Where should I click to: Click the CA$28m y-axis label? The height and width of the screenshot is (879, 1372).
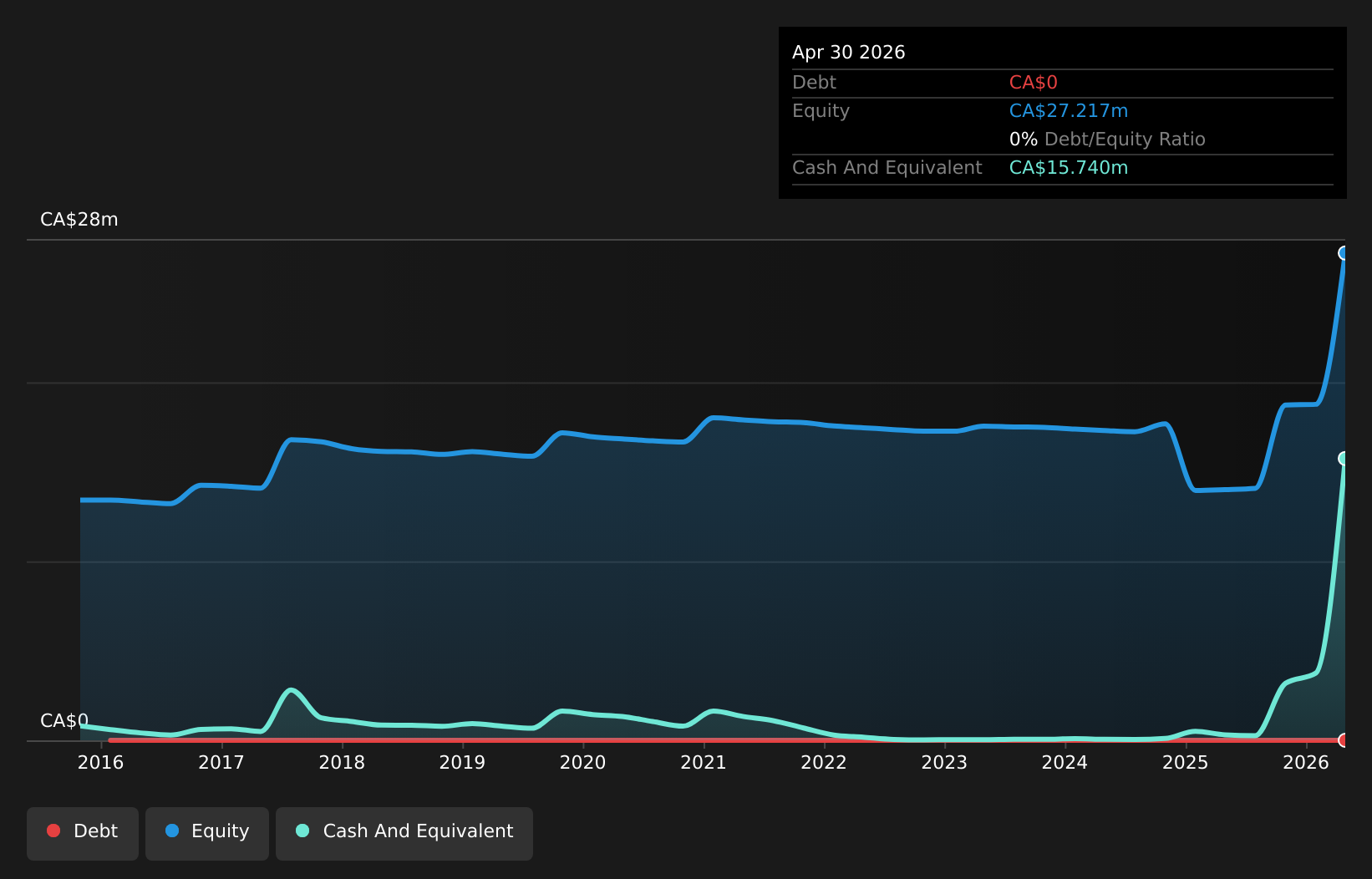pos(79,220)
